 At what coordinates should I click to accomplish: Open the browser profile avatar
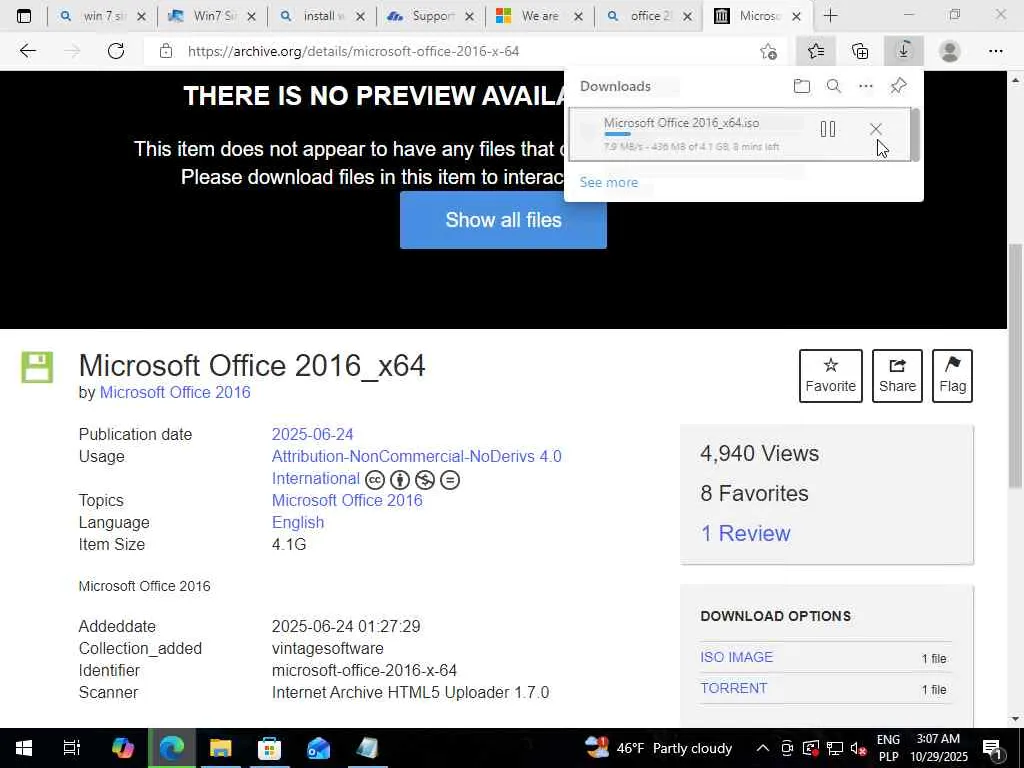[x=949, y=51]
